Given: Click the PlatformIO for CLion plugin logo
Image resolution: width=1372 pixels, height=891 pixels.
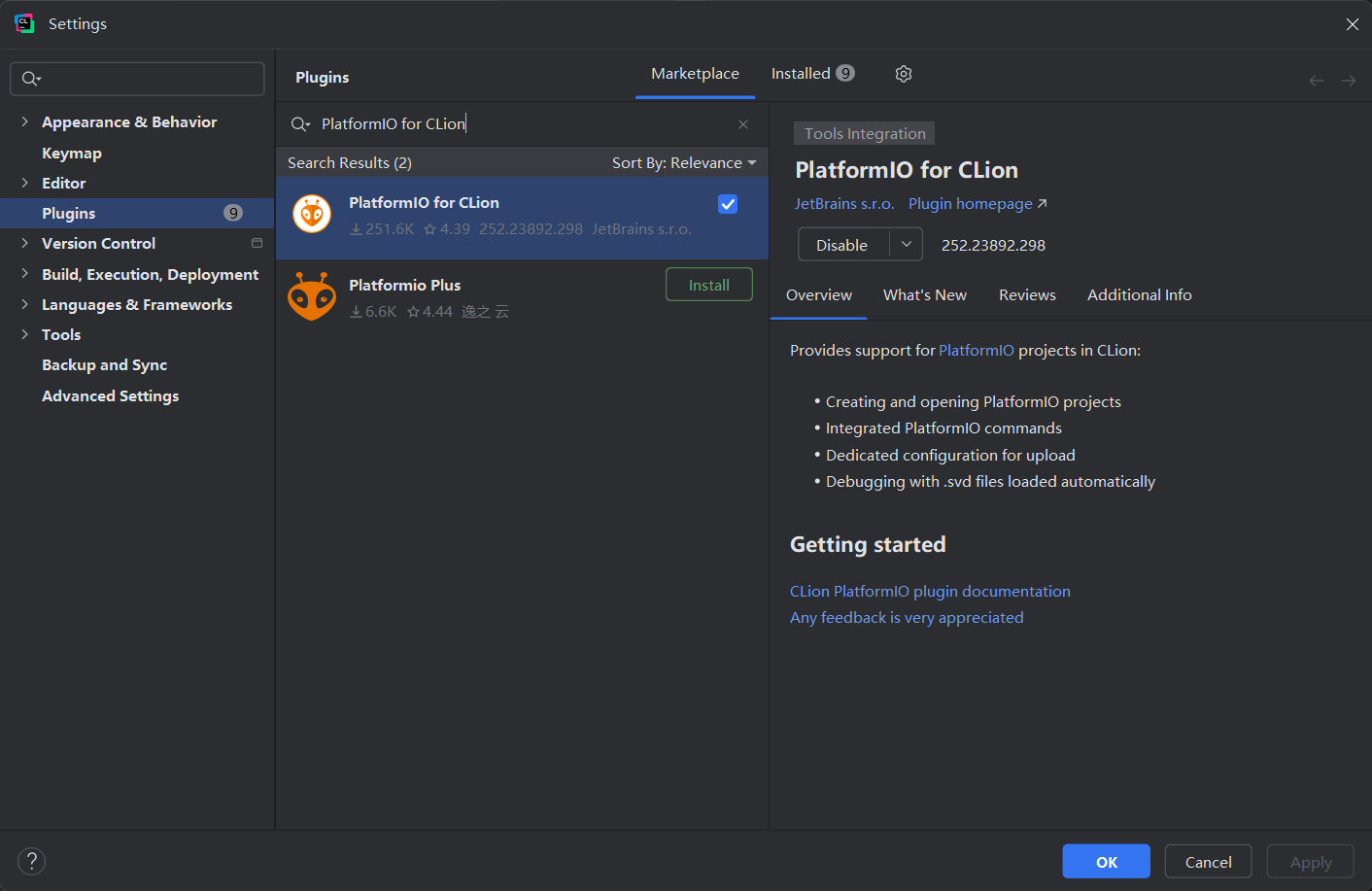Looking at the screenshot, I should (312, 215).
